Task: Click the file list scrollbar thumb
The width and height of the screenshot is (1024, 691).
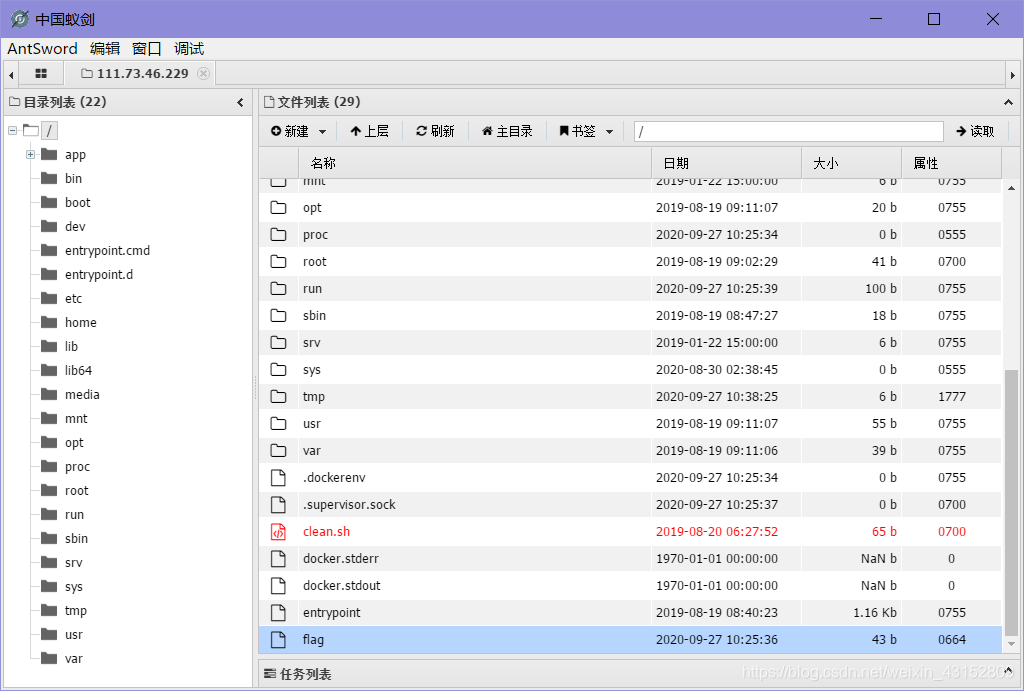Action: click(x=1011, y=503)
